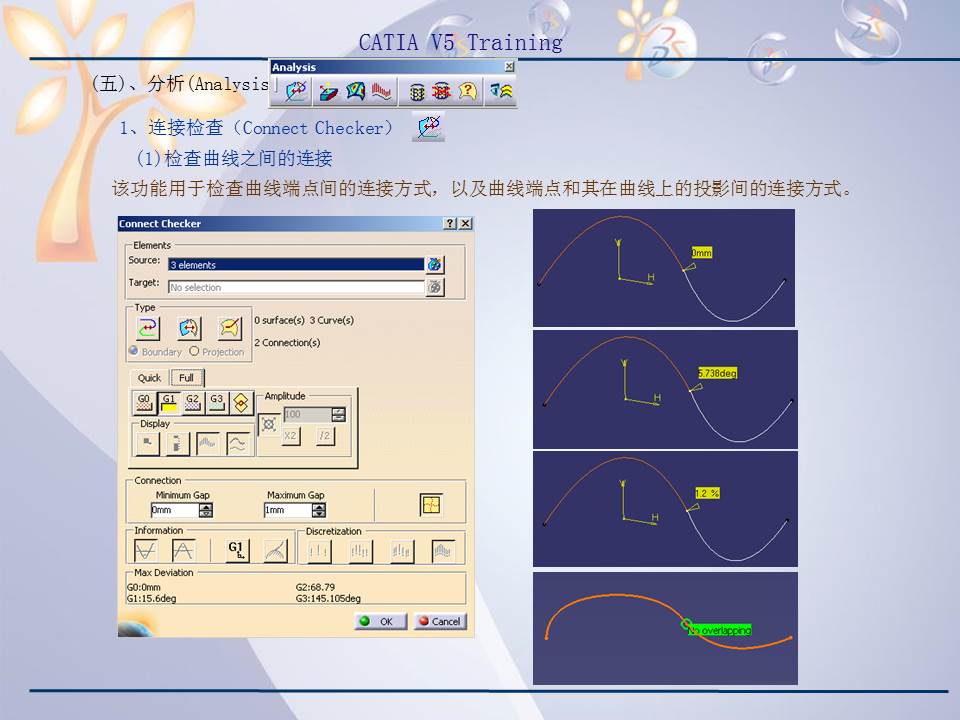The image size is (960, 720).
Task: Enable the G0 analysis toggle
Action: click(x=145, y=400)
